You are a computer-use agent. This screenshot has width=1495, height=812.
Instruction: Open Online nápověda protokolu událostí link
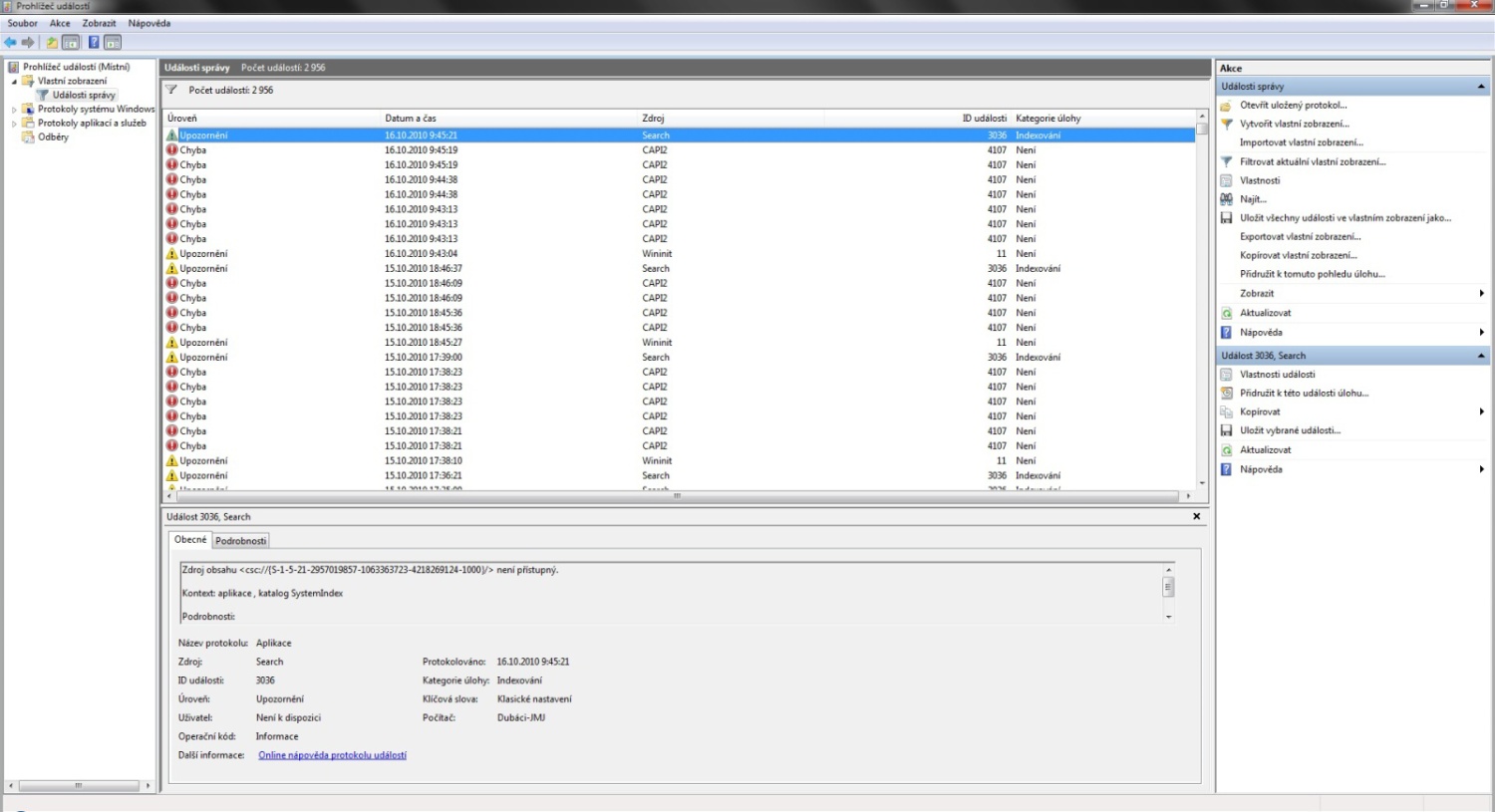tap(332, 755)
